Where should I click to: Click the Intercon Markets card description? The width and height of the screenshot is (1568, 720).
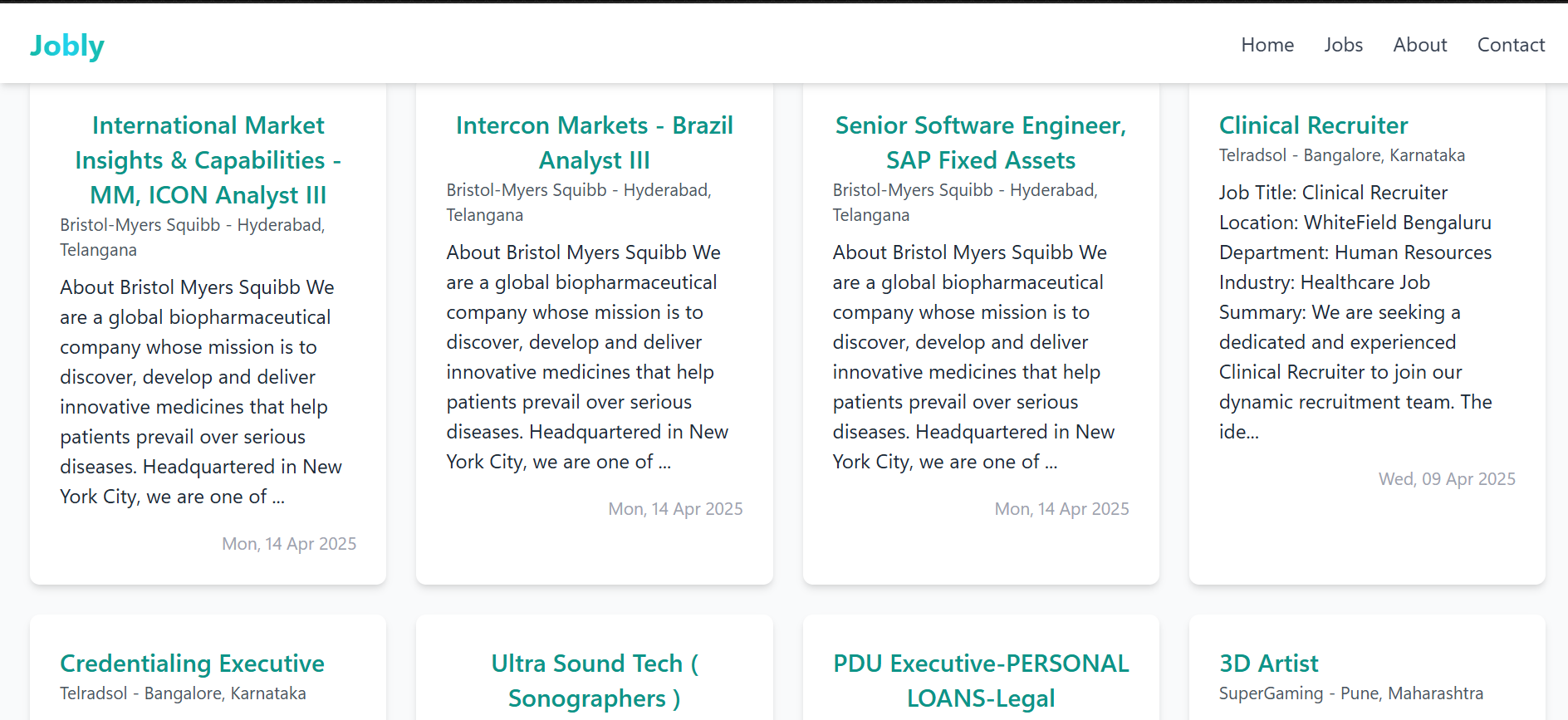(586, 357)
